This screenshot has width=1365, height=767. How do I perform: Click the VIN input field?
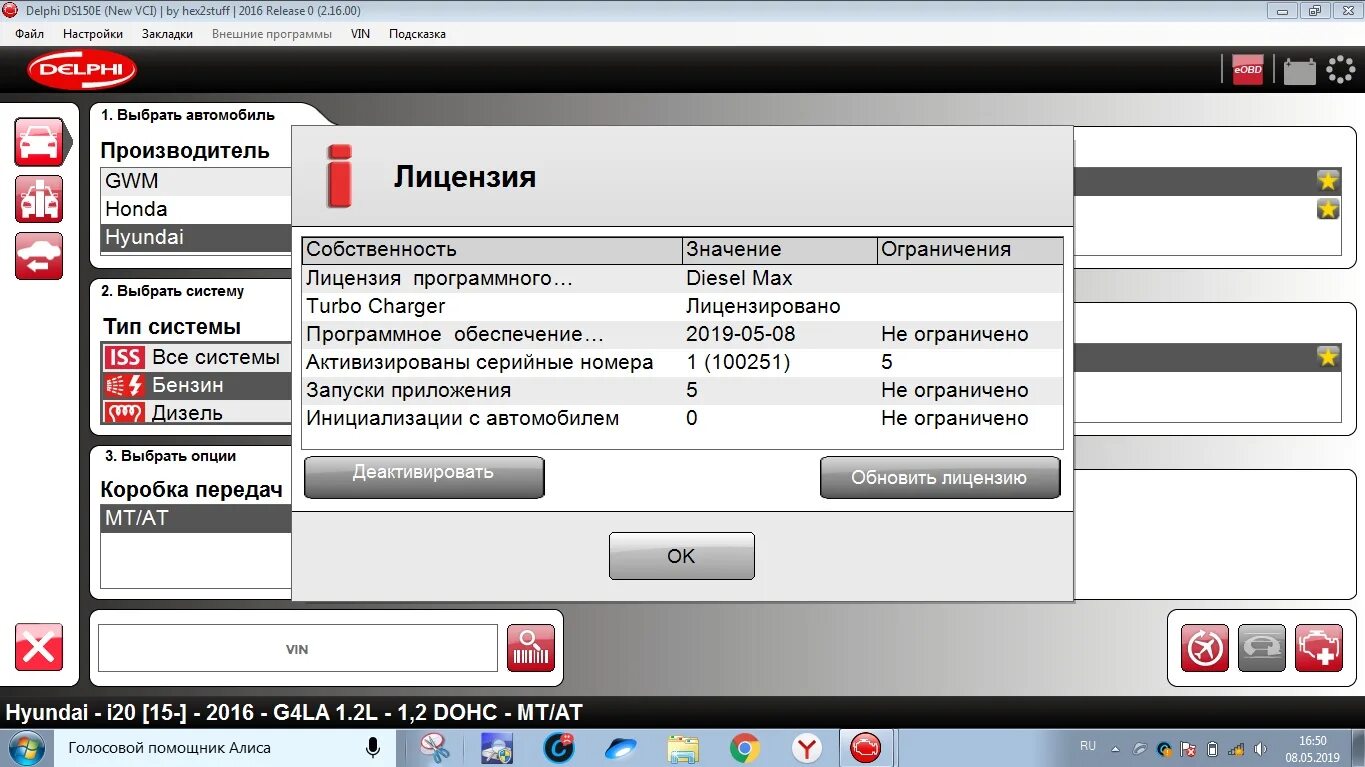point(297,649)
